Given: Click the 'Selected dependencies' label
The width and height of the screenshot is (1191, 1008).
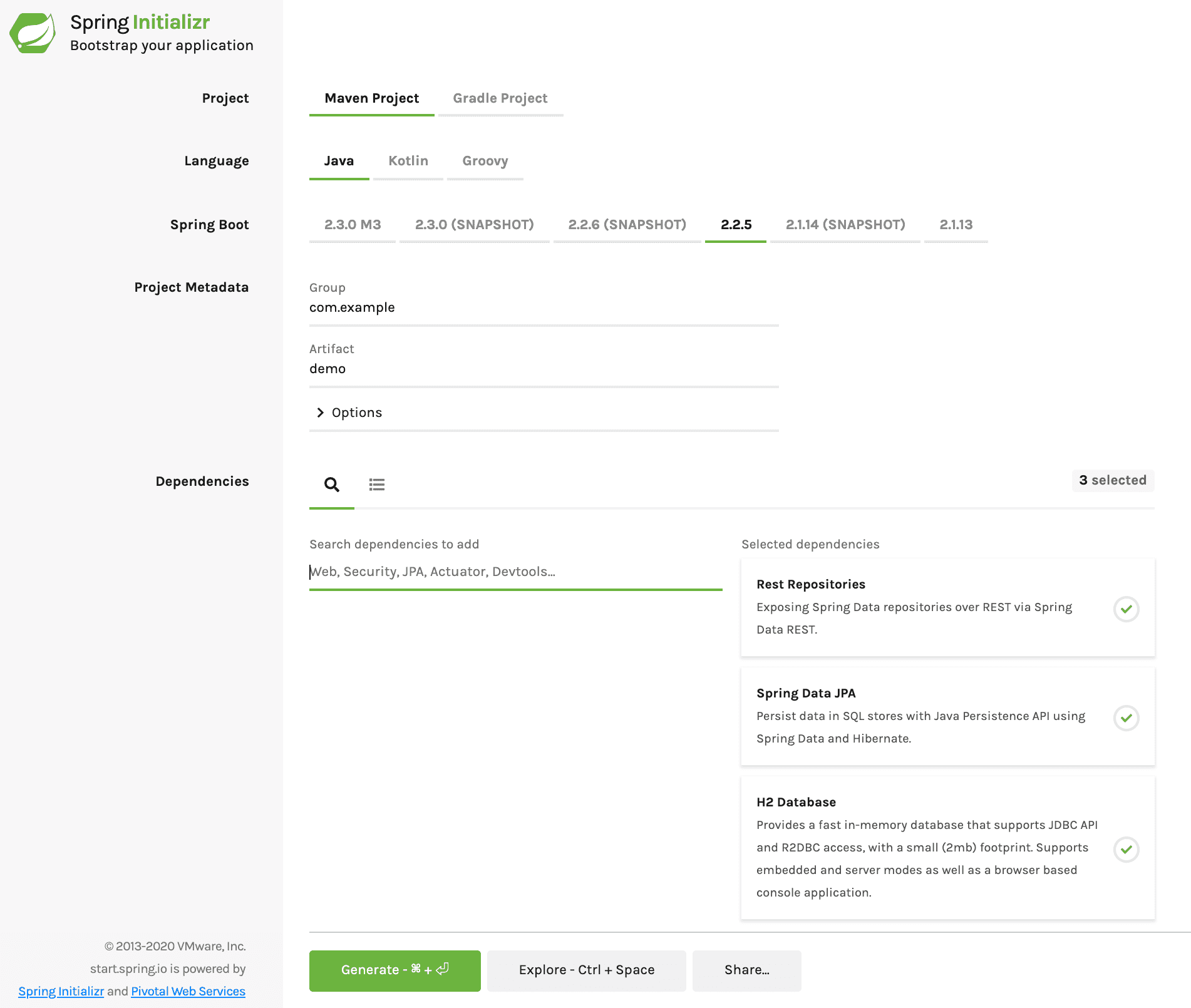Looking at the screenshot, I should click(810, 544).
